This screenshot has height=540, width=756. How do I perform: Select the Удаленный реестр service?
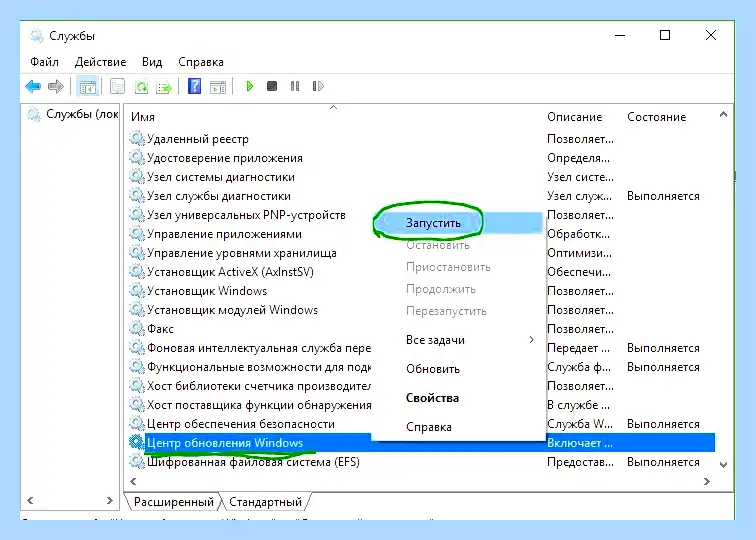198,139
